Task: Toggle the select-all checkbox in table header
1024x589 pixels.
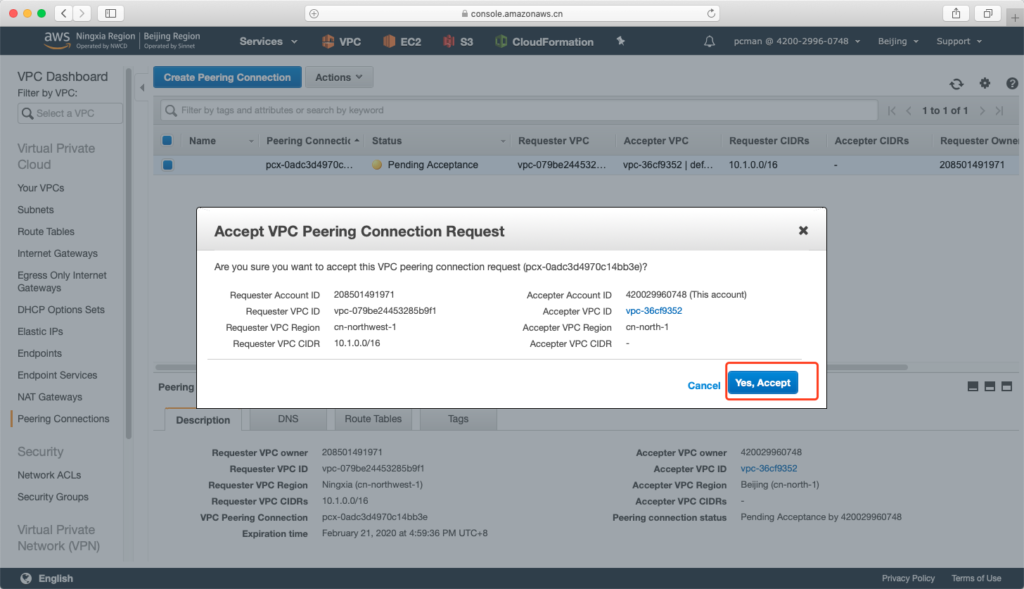Action: tap(167, 141)
